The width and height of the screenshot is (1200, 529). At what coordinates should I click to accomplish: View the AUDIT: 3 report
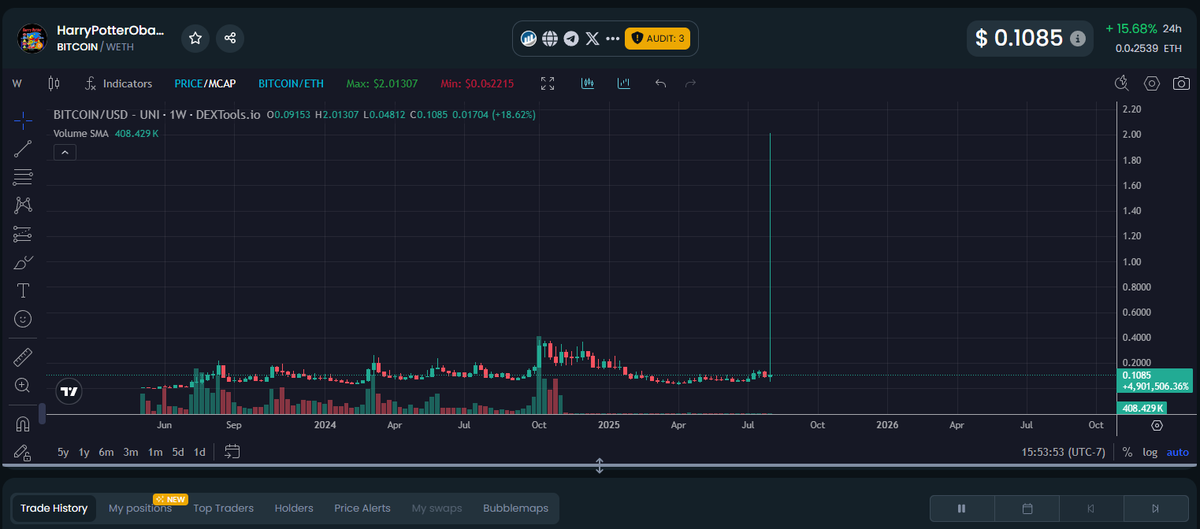(657, 39)
